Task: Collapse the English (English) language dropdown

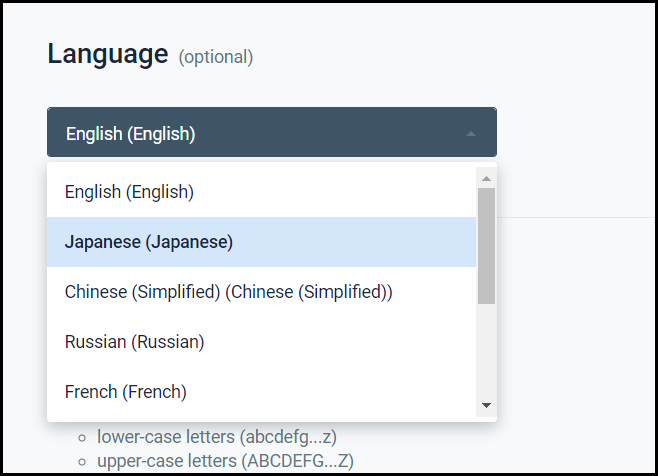Action: pos(272,132)
